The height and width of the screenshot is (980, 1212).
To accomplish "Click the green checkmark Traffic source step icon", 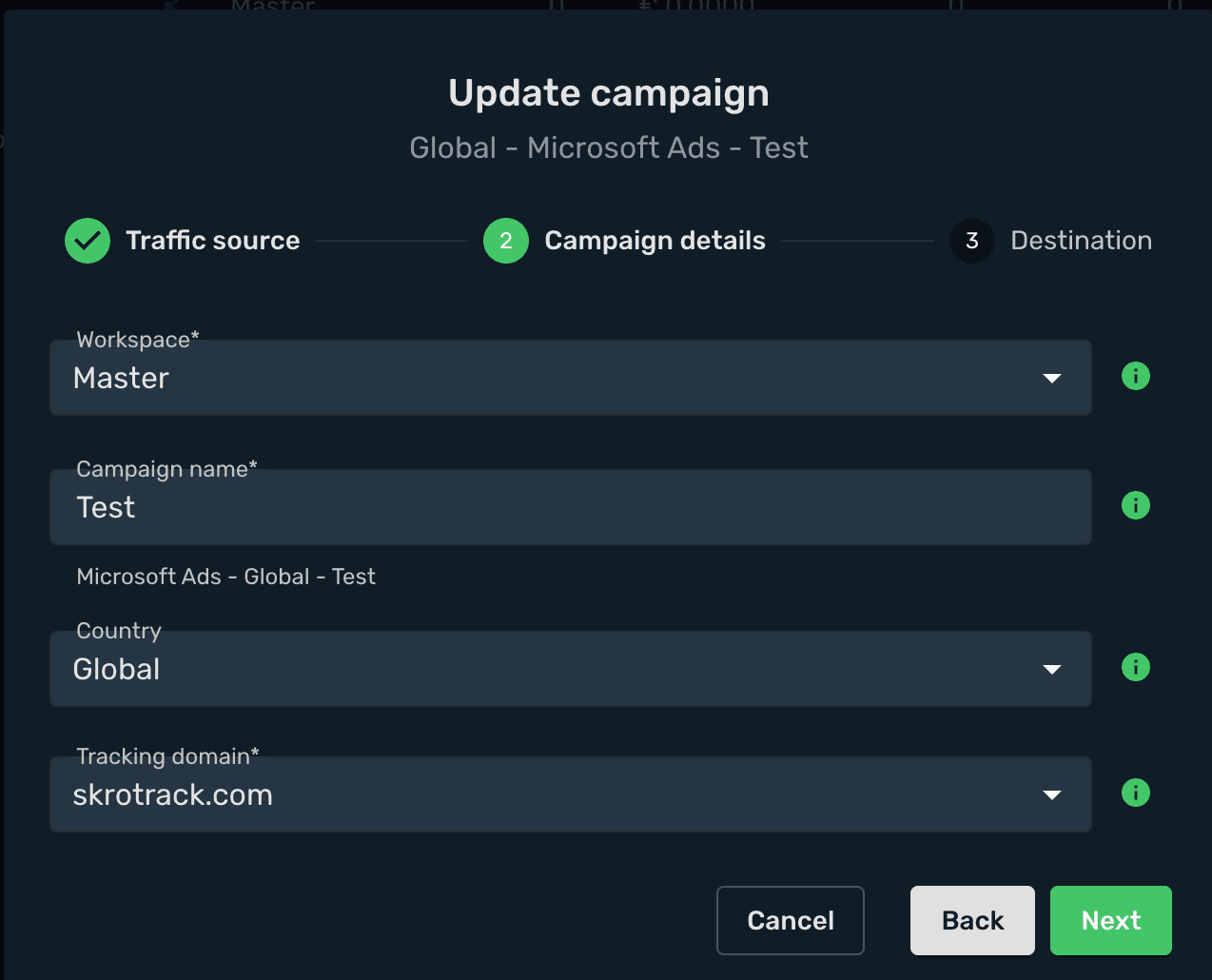I will point(88,241).
